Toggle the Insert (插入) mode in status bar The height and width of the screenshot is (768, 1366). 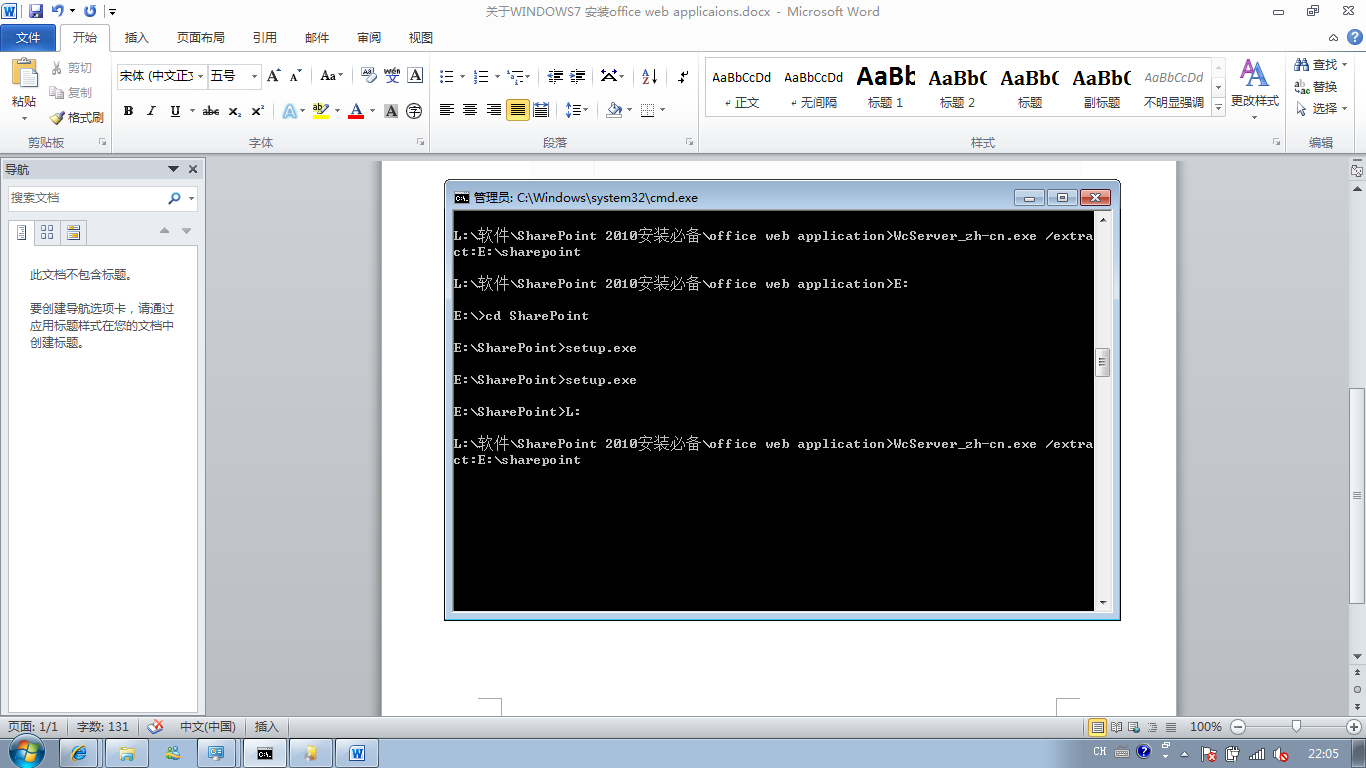tap(267, 727)
